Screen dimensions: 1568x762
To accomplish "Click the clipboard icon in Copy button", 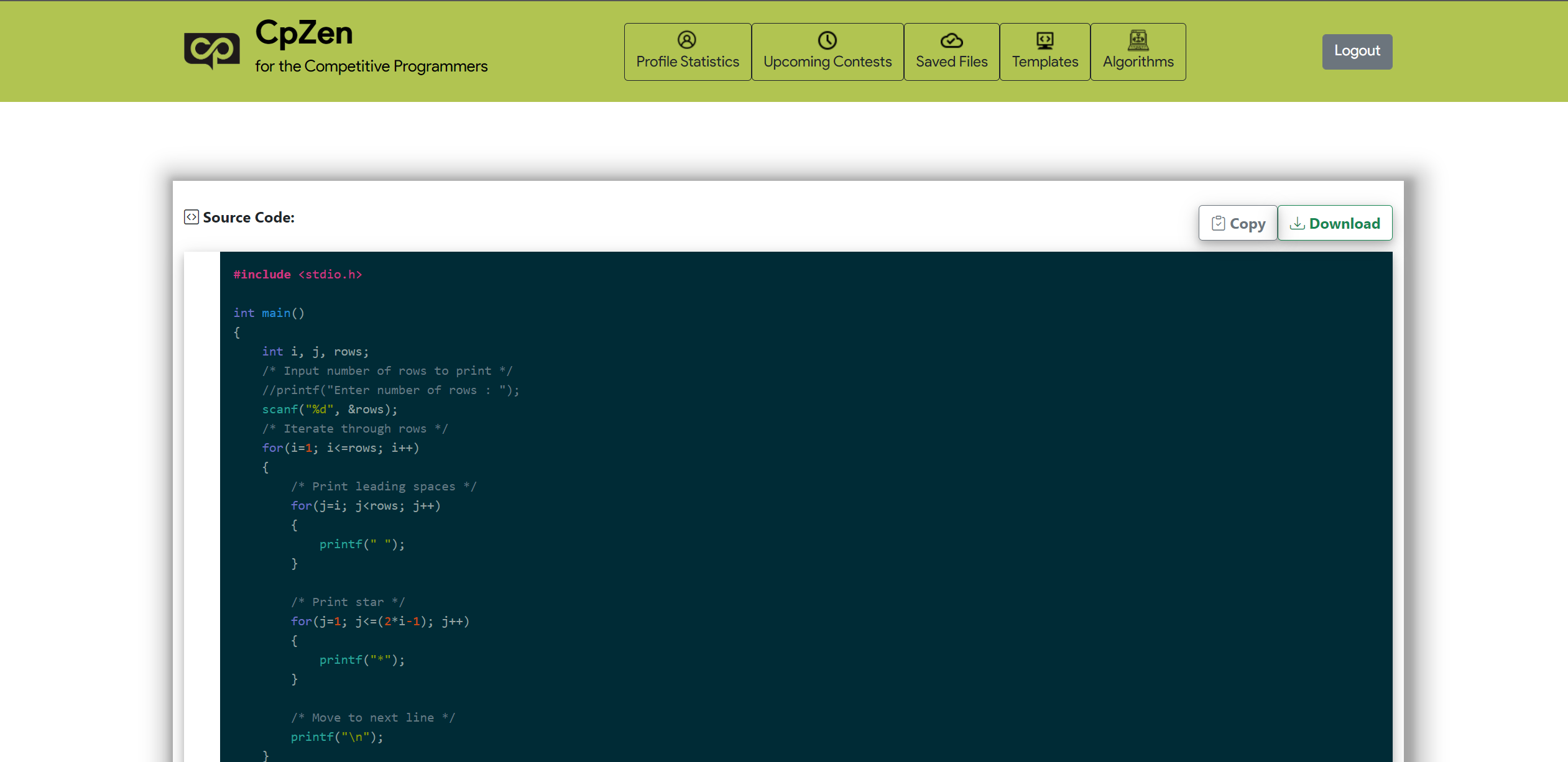I will click(x=1218, y=223).
